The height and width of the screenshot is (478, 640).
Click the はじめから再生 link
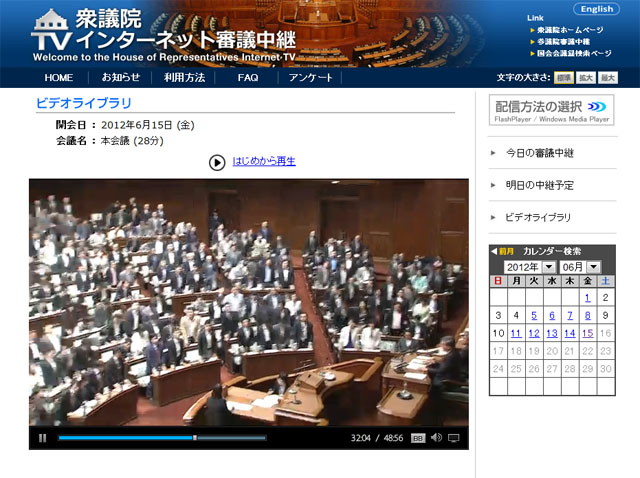[264, 161]
